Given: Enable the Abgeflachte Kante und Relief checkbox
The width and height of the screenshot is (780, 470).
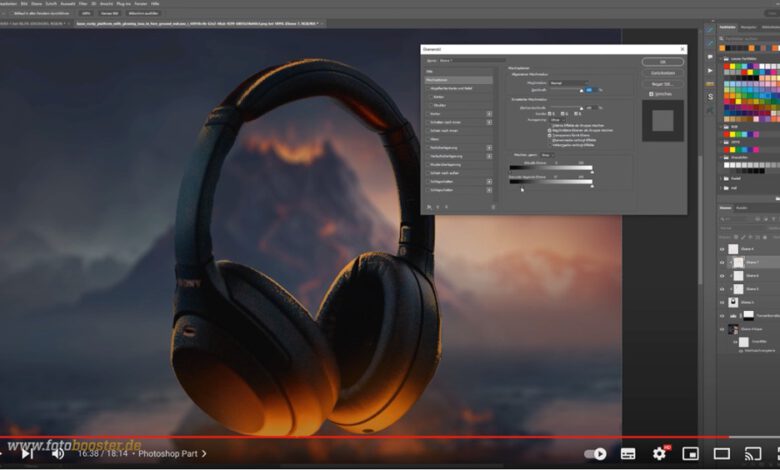Looking at the screenshot, I should pyautogui.click(x=430, y=89).
